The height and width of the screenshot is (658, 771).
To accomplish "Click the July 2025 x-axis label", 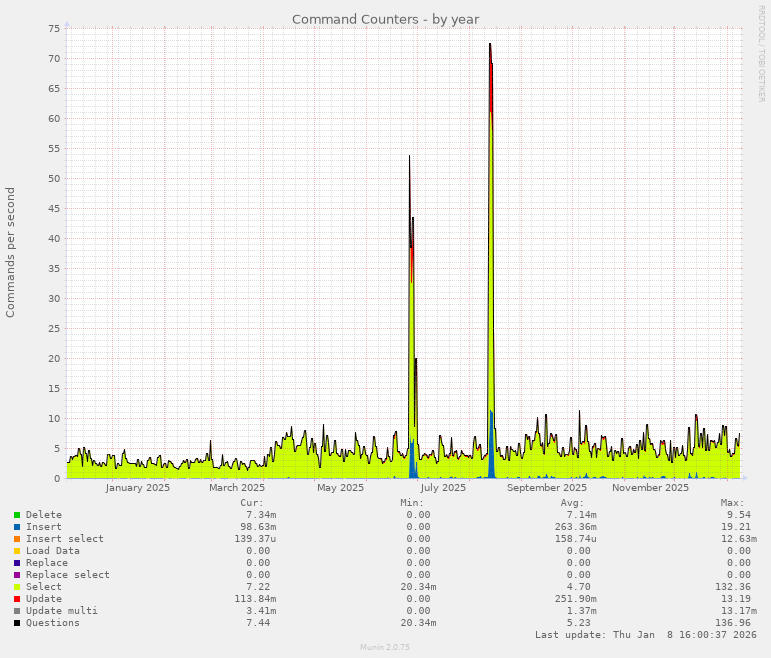I will point(443,488).
